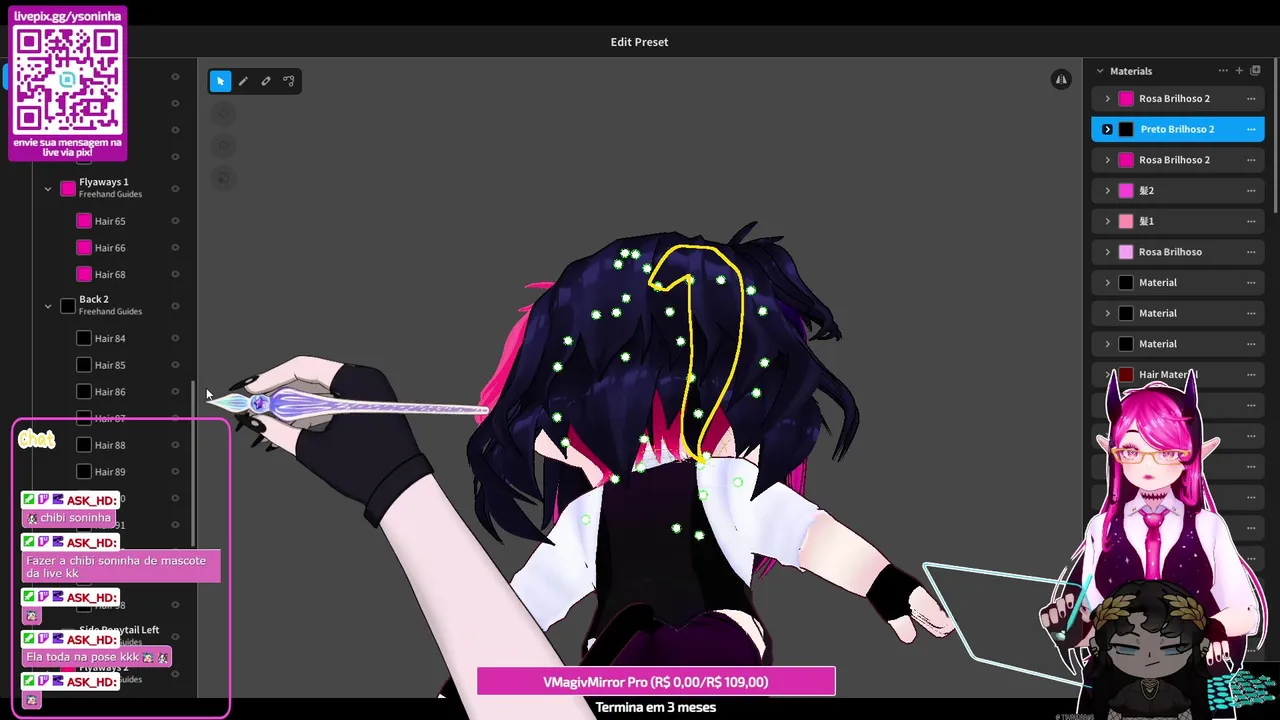Toggle the mirror symmetry icon in viewport
The width and height of the screenshot is (1280, 720).
coord(1061,80)
